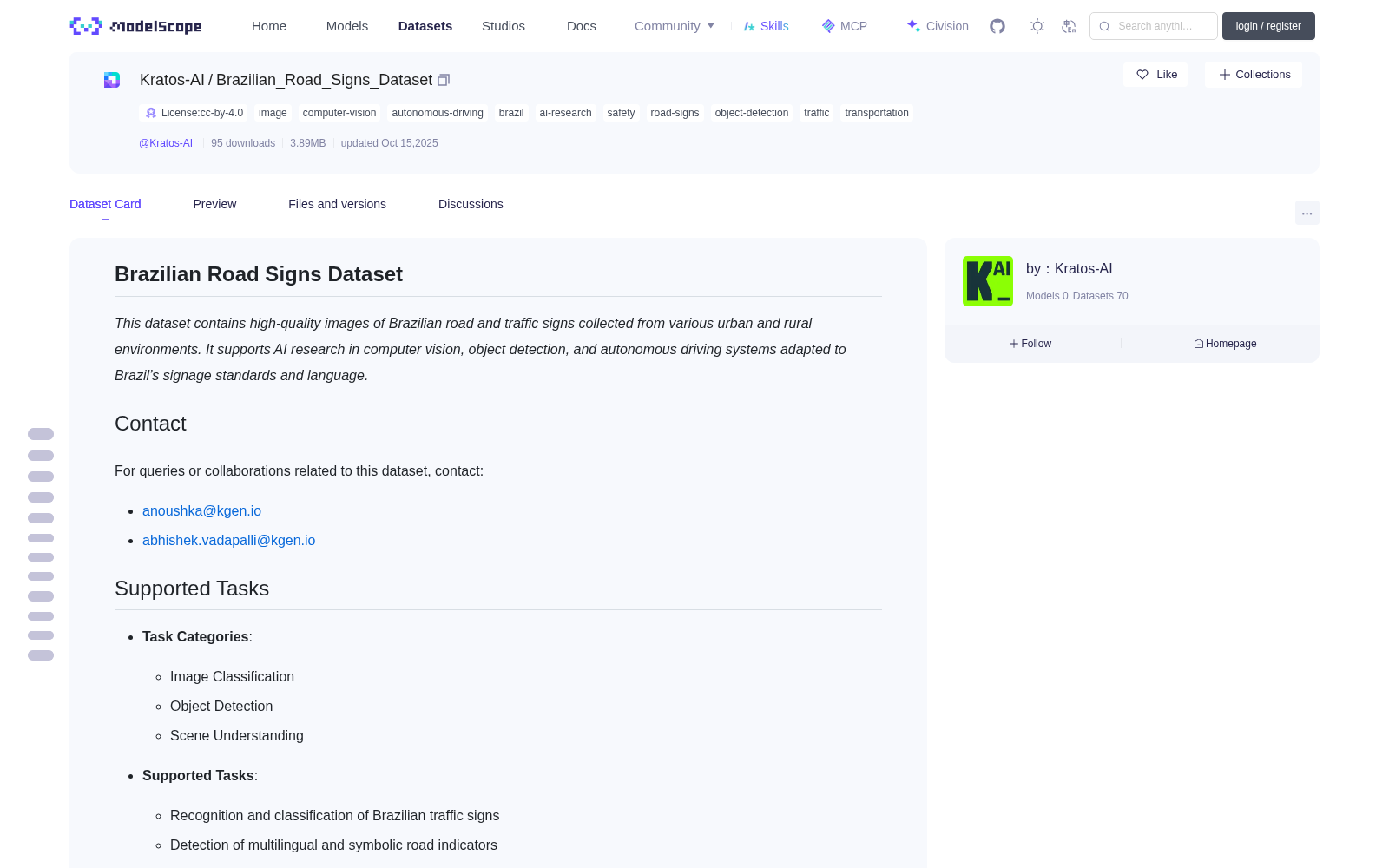Screen dimensions: 1389x868
Task: Click the dataset cube icon
Action: 112,80
